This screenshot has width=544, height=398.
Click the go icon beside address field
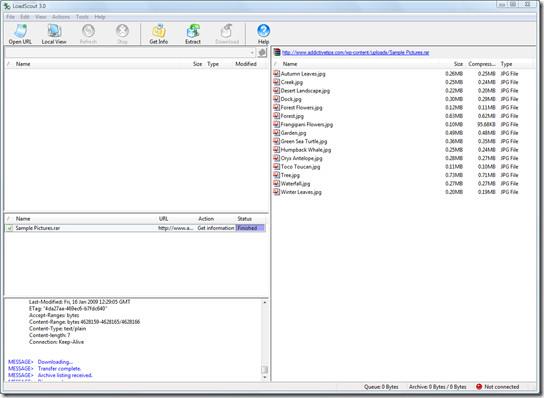(262, 52)
